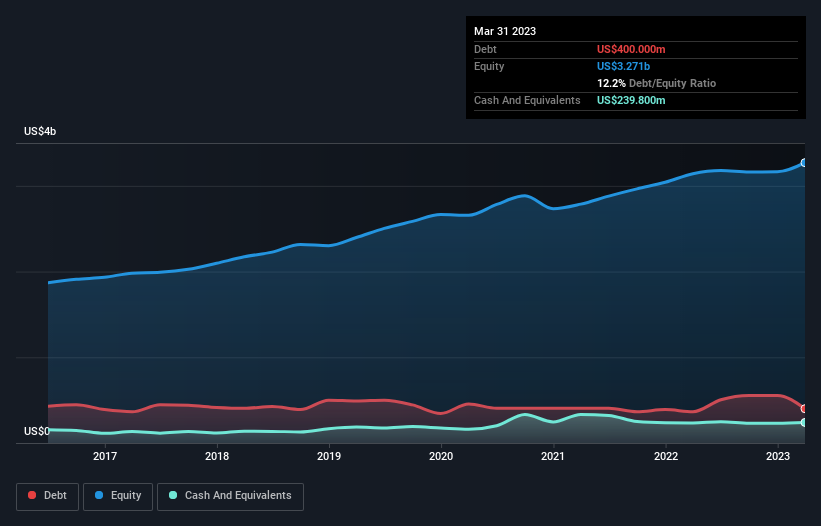Click the red Debt endpoint marker
The image size is (821, 526).
[x=804, y=408]
